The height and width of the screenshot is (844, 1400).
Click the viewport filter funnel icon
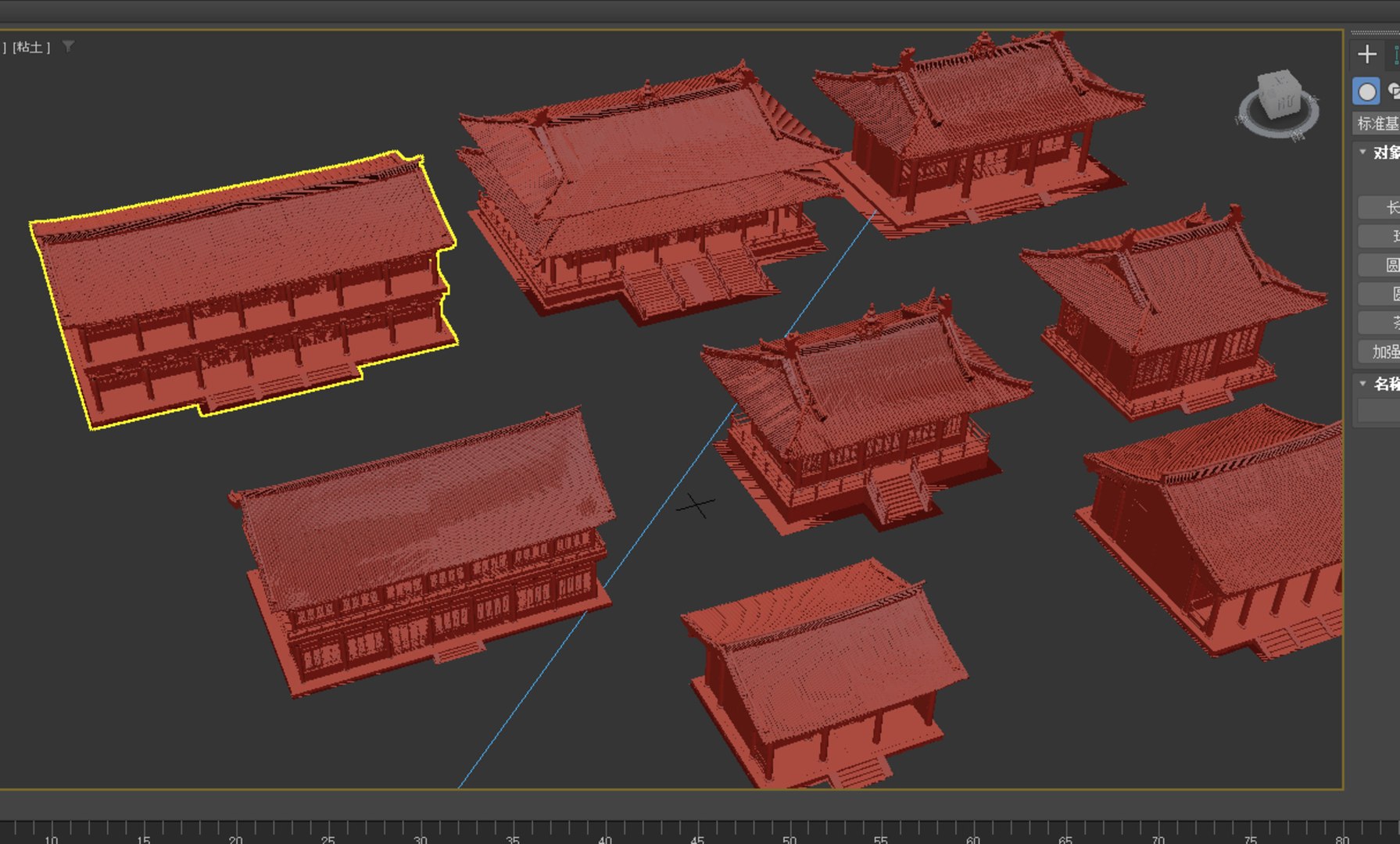(x=69, y=47)
